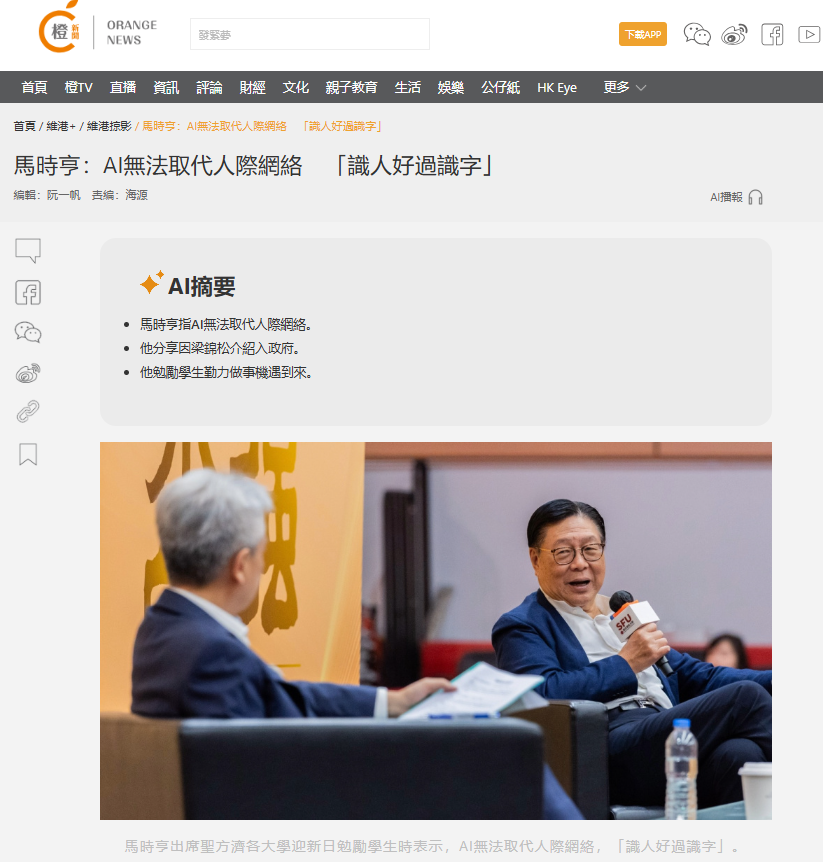This screenshot has height=862, width=823.
Task: Click the 下載APP button
Action: tap(643, 34)
